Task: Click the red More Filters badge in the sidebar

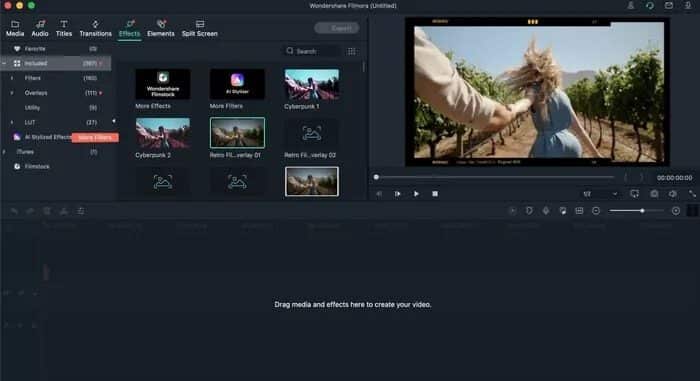Action: pyautogui.click(x=95, y=138)
